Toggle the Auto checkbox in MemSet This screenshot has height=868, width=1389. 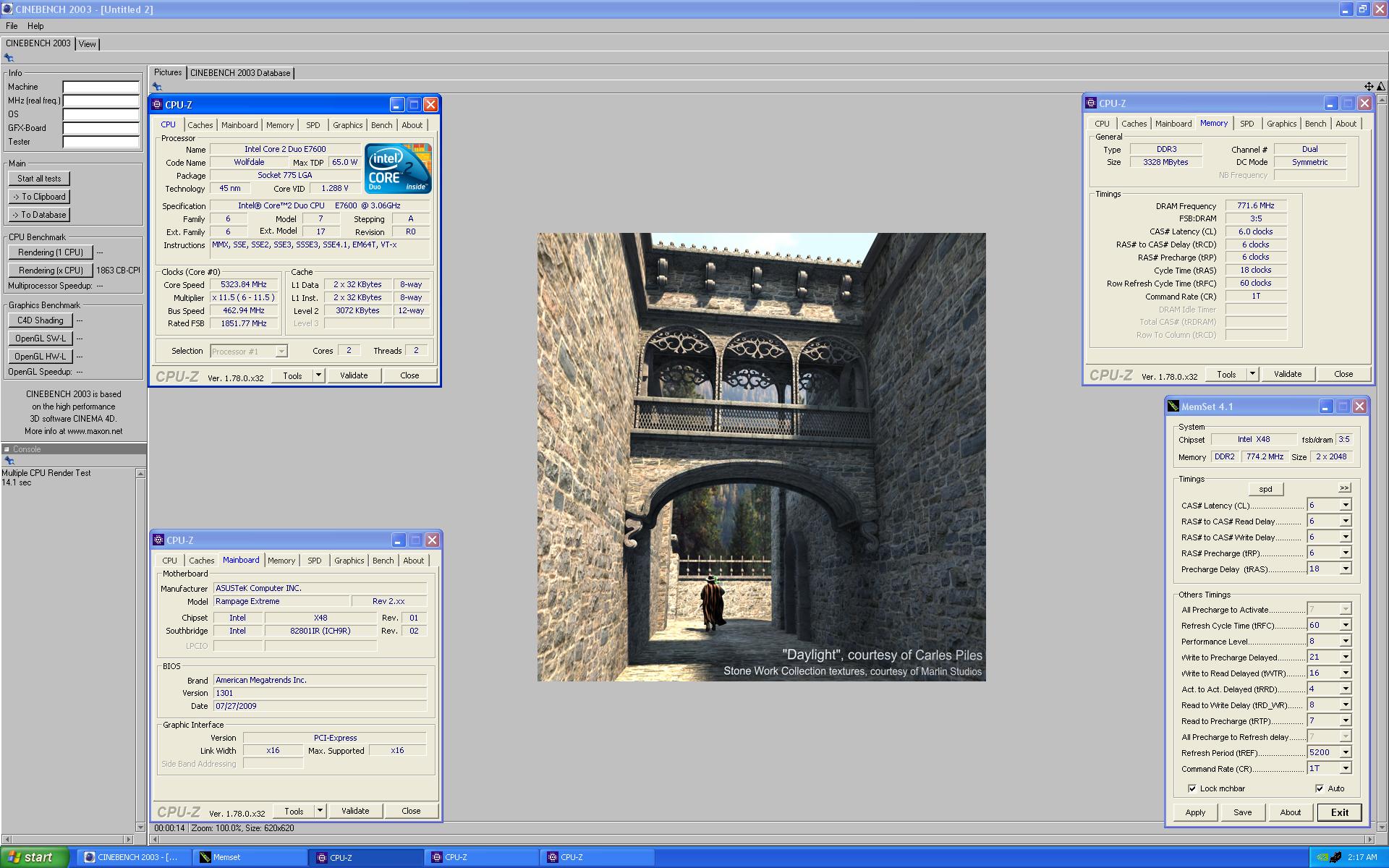(1320, 788)
